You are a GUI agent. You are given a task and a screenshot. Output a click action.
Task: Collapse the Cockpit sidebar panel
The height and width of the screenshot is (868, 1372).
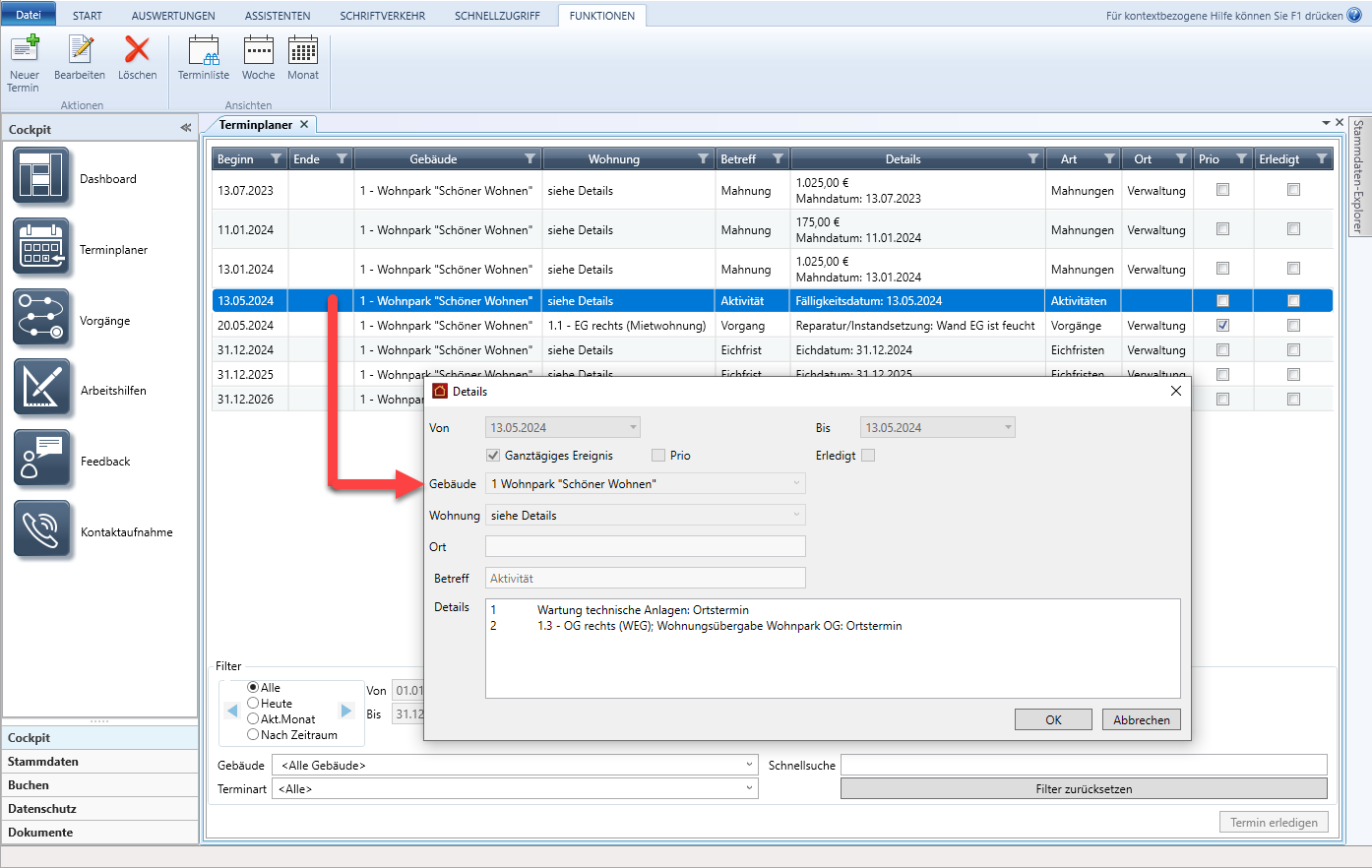coord(185,128)
